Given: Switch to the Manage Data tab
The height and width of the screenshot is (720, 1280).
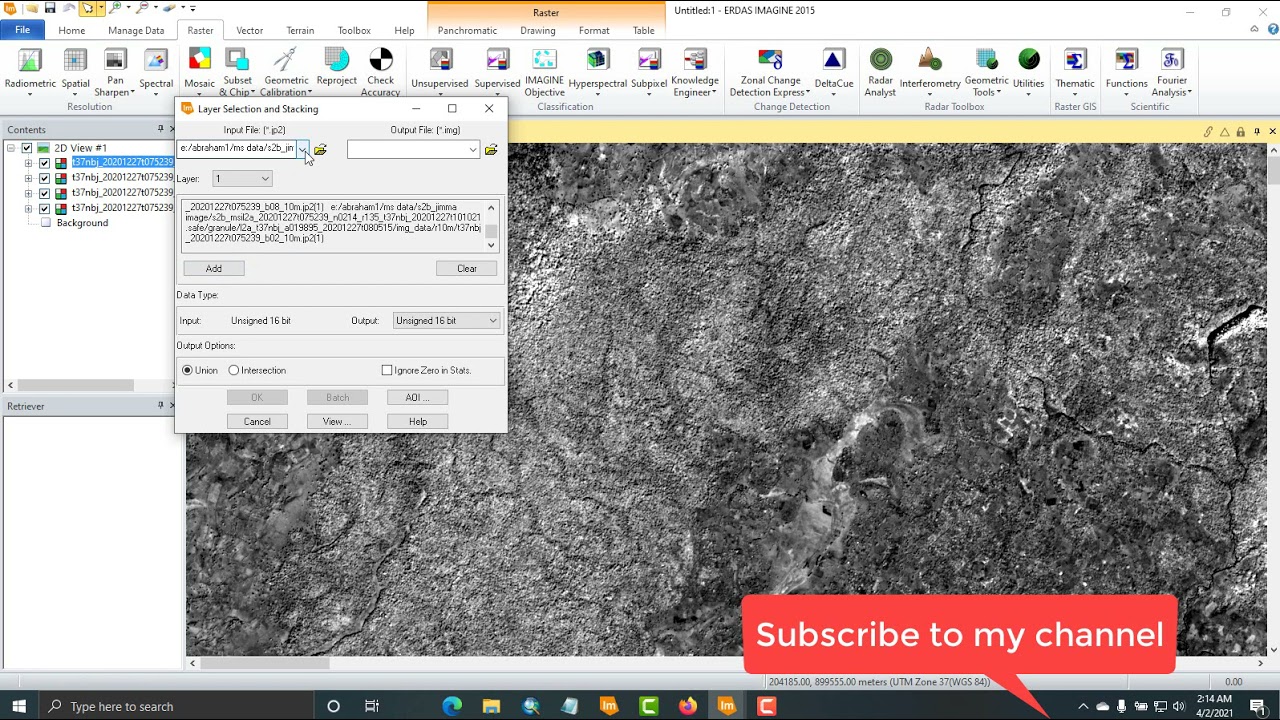Looking at the screenshot, I should [136, 30].
